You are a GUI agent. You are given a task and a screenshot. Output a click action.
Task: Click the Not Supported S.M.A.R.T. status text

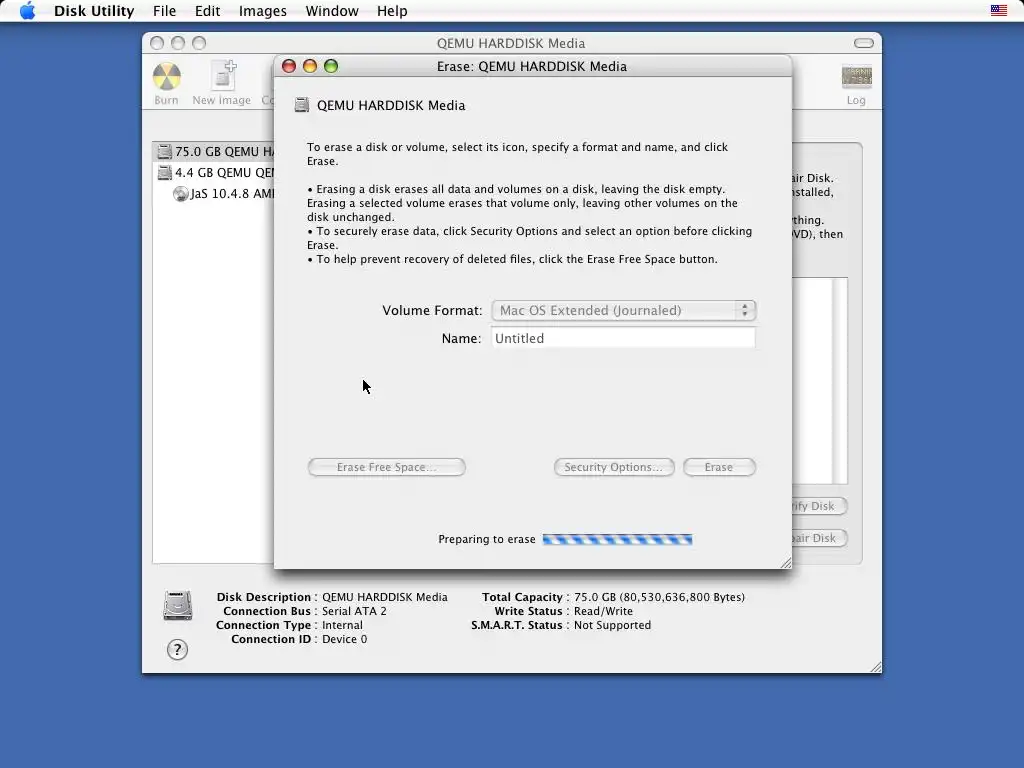pyautogui.click(x=613, y=625)
